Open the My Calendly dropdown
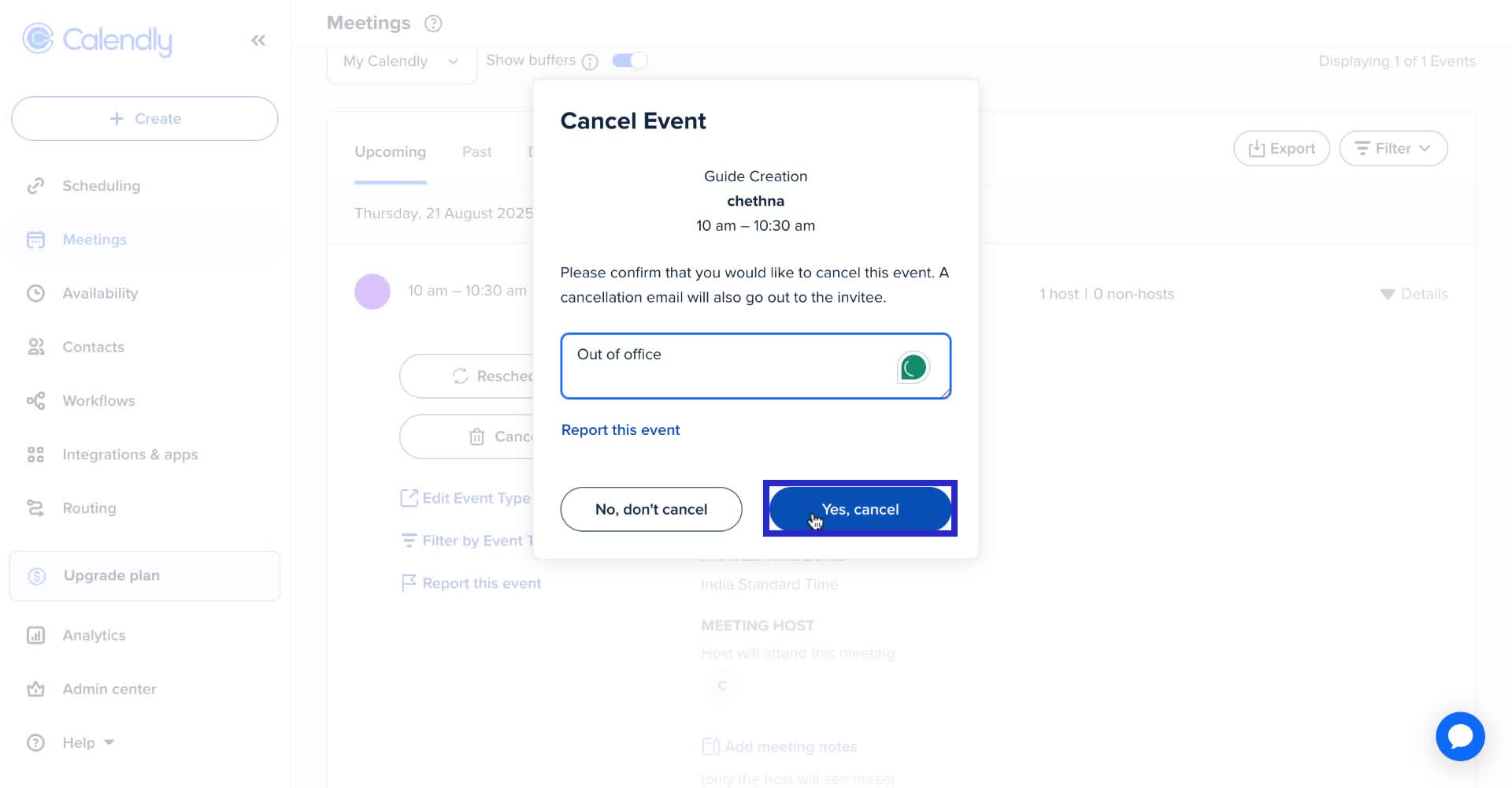The height and width of the screenshot is (788, 1512). 401,61
